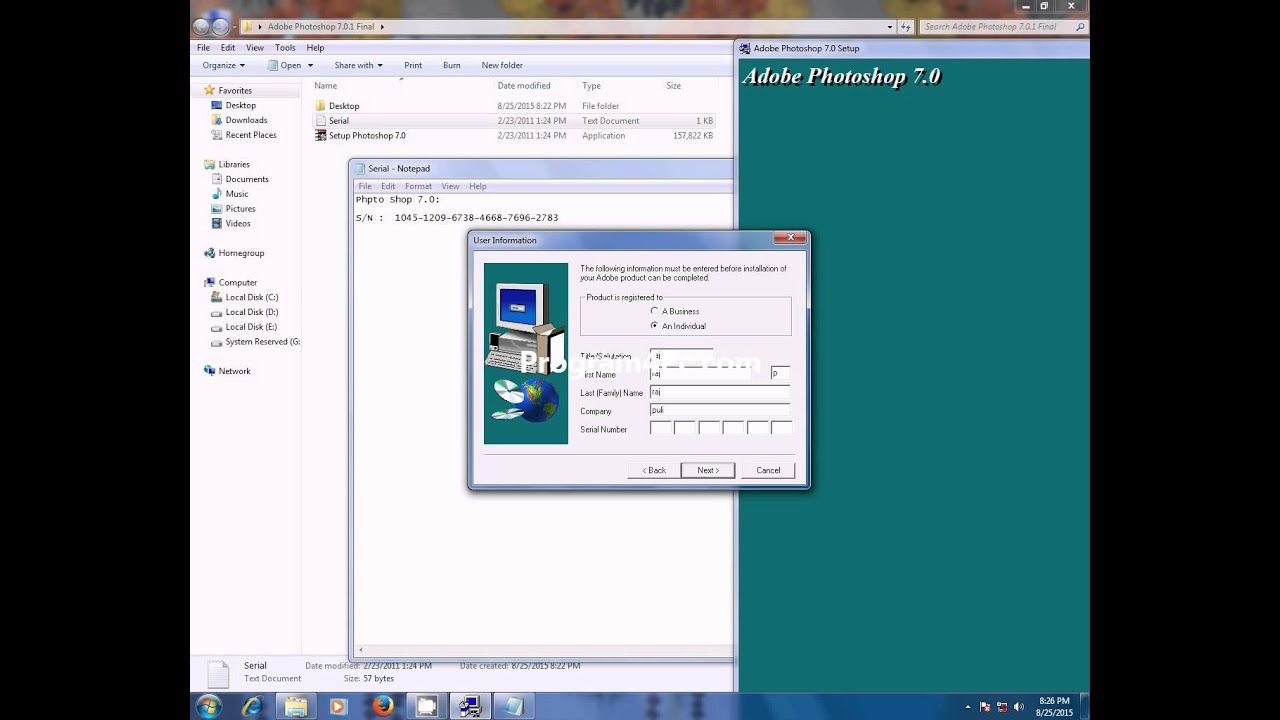This screenshot has width=1280, height=720.
Task: Open Pictures library
Action: pyautogui.click(x=240, y=209)
